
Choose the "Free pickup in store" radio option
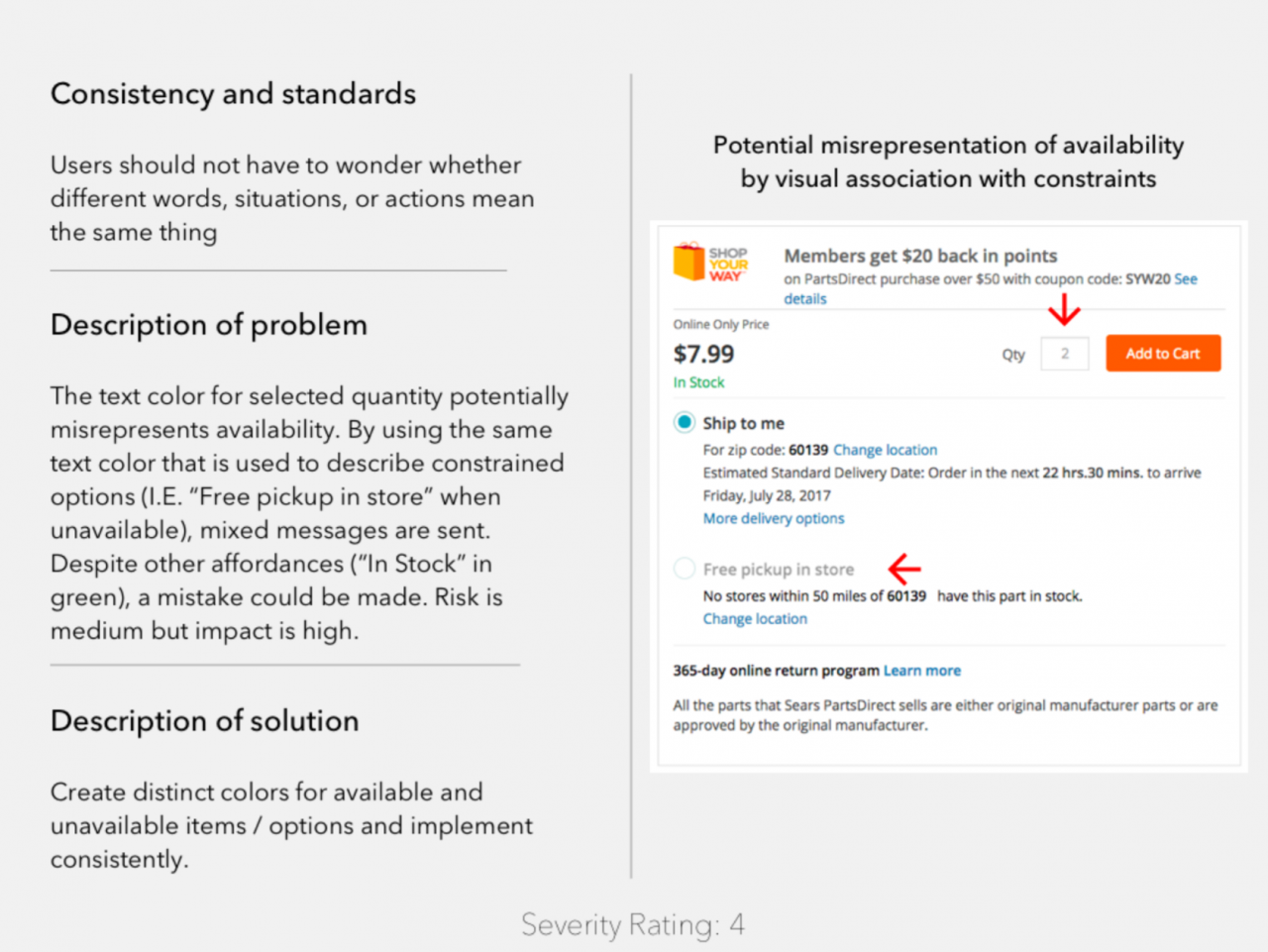pos(685,569)
